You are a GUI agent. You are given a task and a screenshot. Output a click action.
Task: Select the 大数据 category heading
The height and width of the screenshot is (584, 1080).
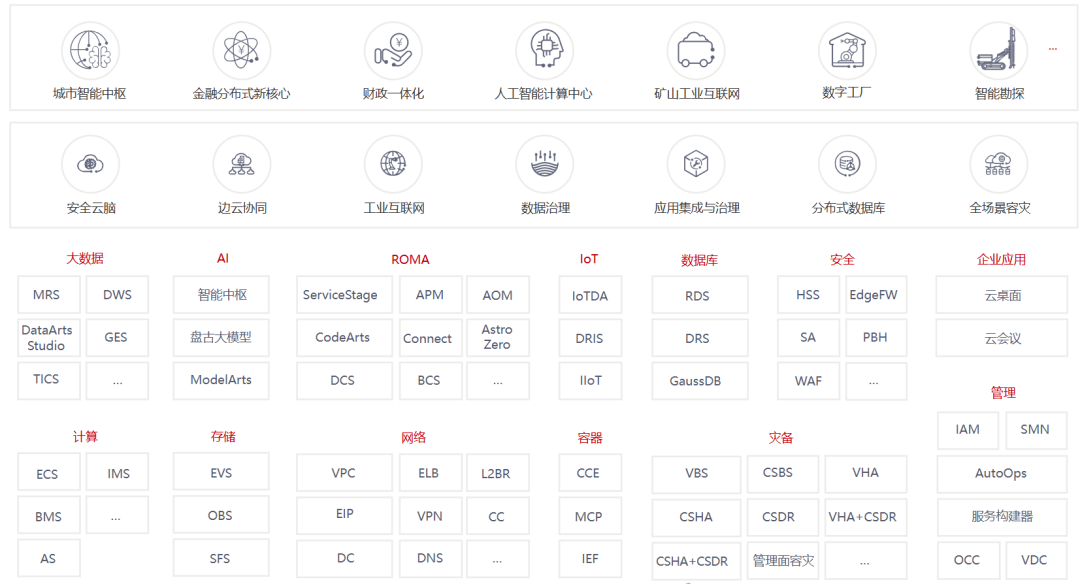pos(85,258)
